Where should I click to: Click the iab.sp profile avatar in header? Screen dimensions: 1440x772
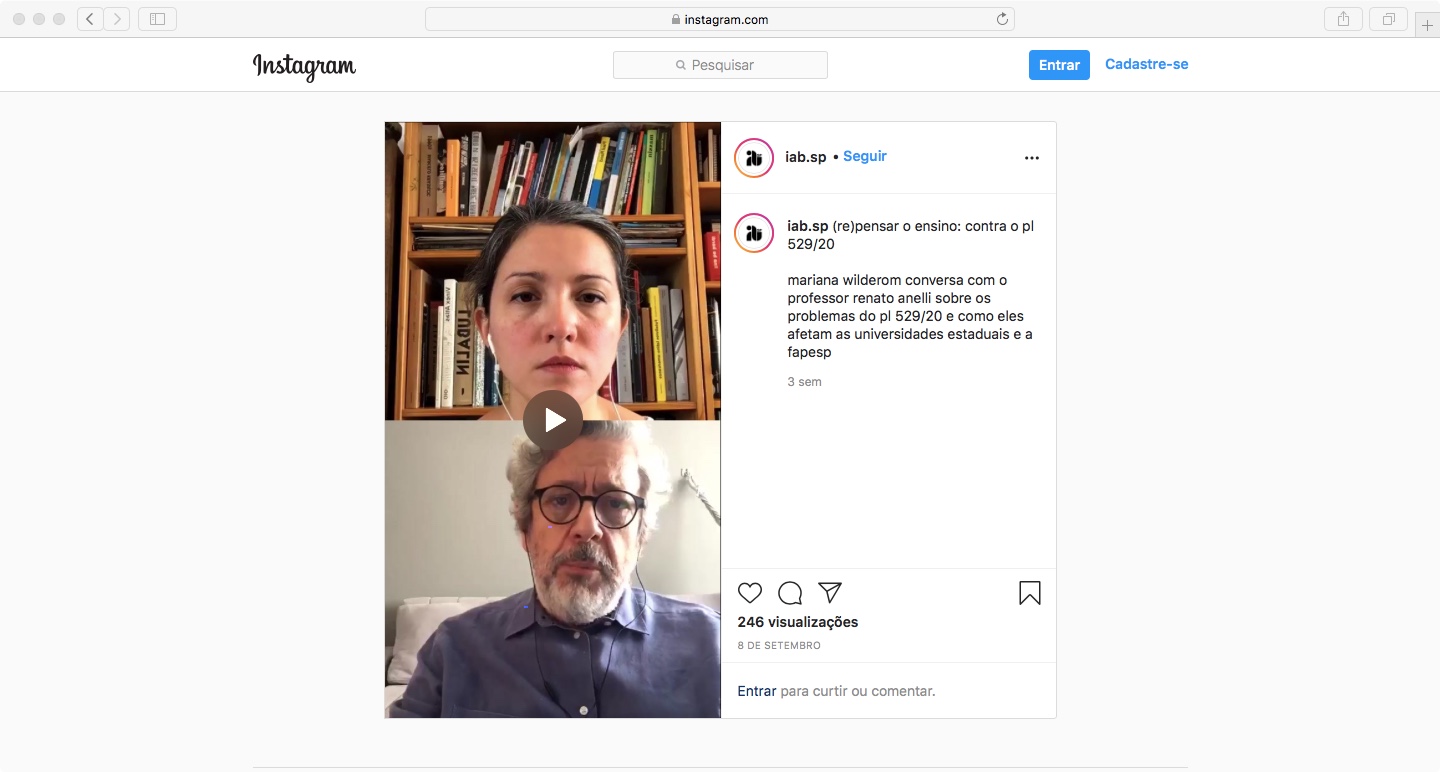point(754,158)
